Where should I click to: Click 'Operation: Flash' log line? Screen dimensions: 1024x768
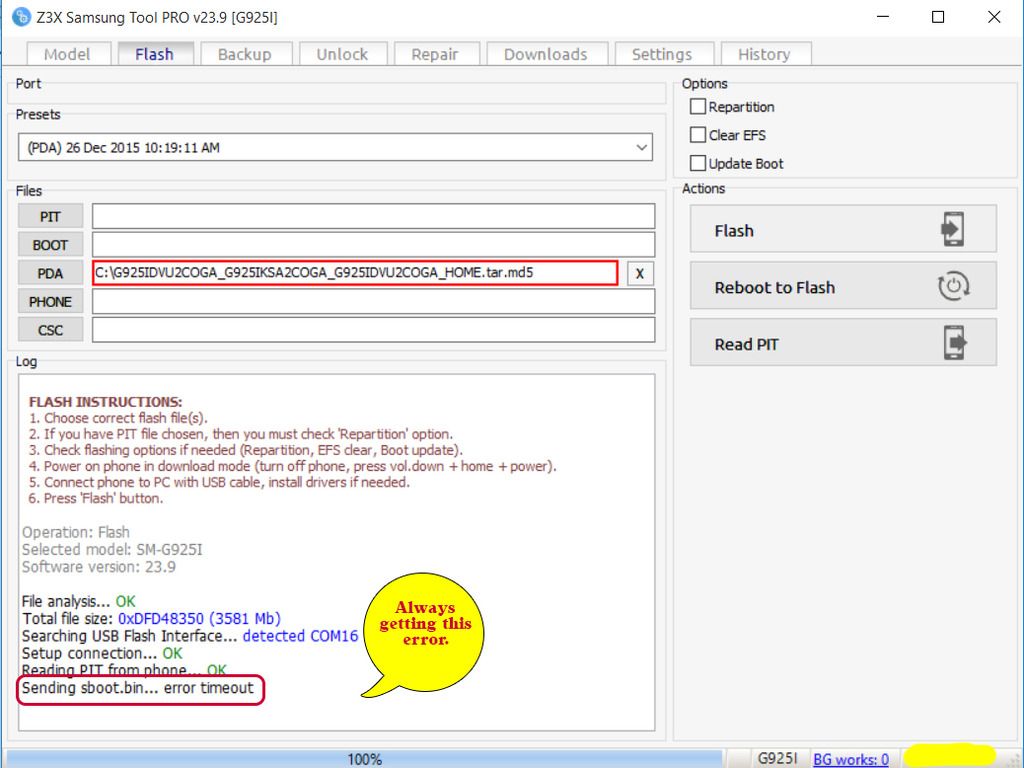click(x=76, y=532)
